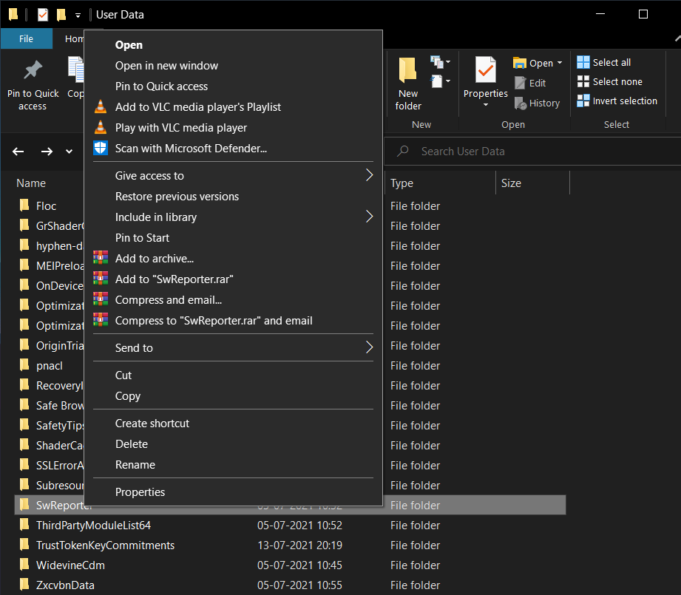The image size is (681, 595).
Task: Sort by the Name column header
Action: click(x=31, y=183)
